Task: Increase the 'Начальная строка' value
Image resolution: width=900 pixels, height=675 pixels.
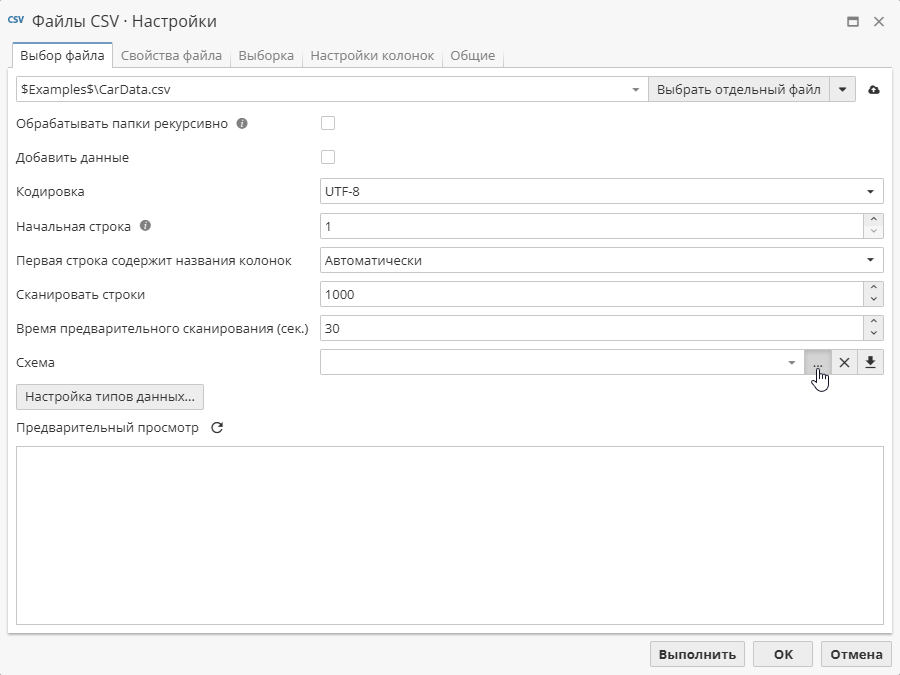Action: coord(874,220)
